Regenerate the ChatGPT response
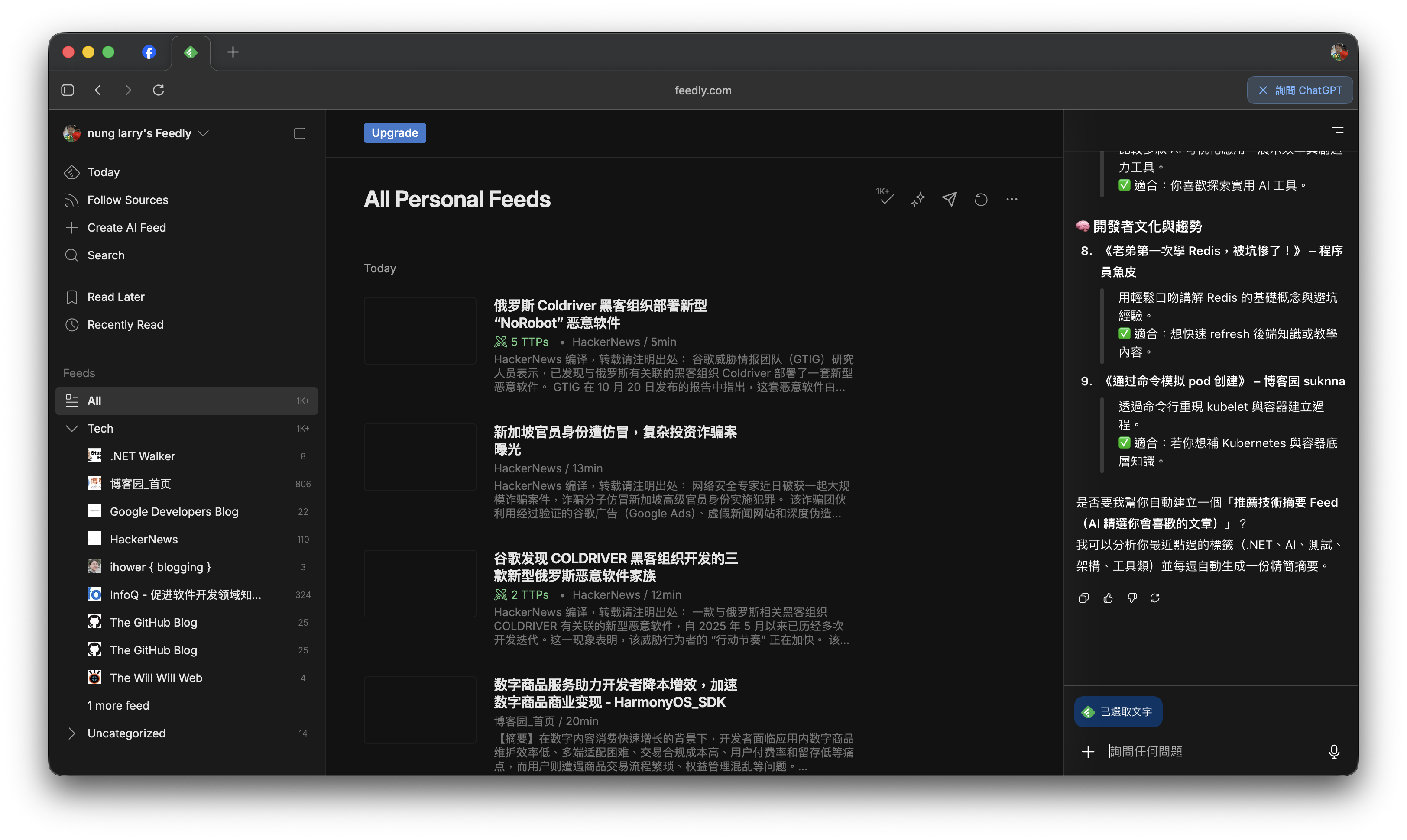Viewport: 1407px width, 840px height. pyautogui.click(x=1155, y=598)
